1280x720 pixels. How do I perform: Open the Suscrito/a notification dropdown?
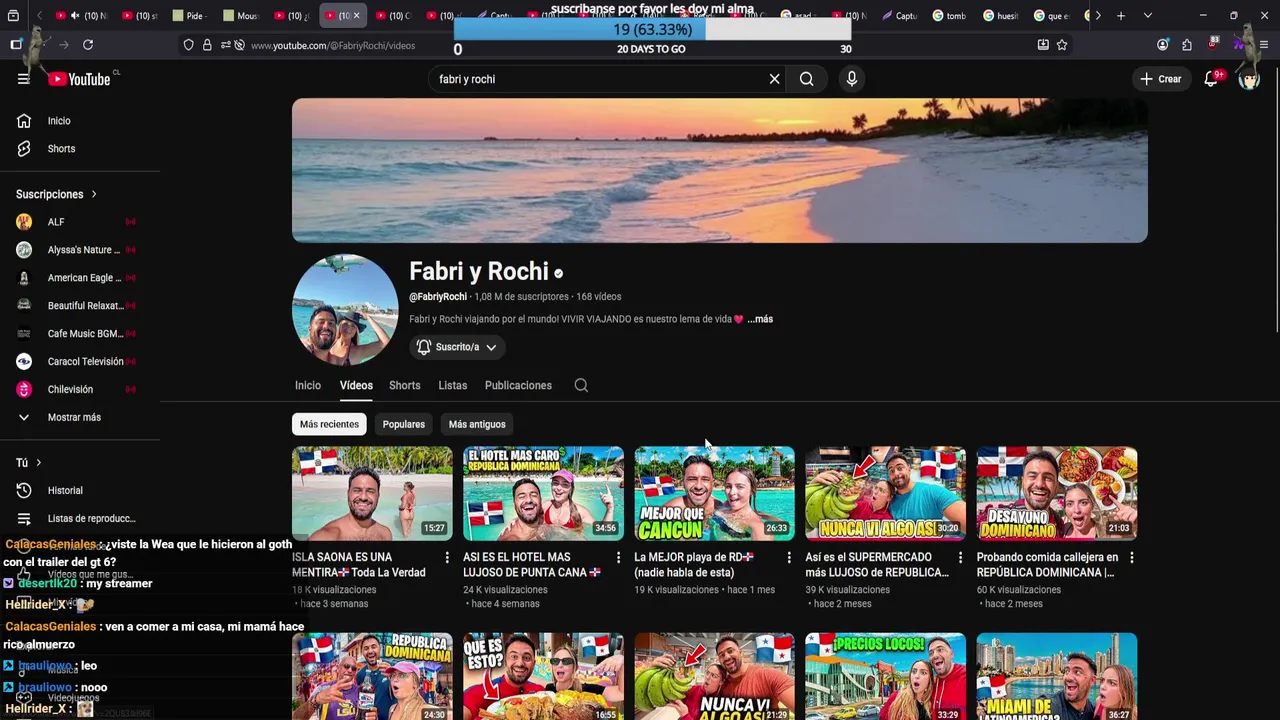[x=457, y=347]
